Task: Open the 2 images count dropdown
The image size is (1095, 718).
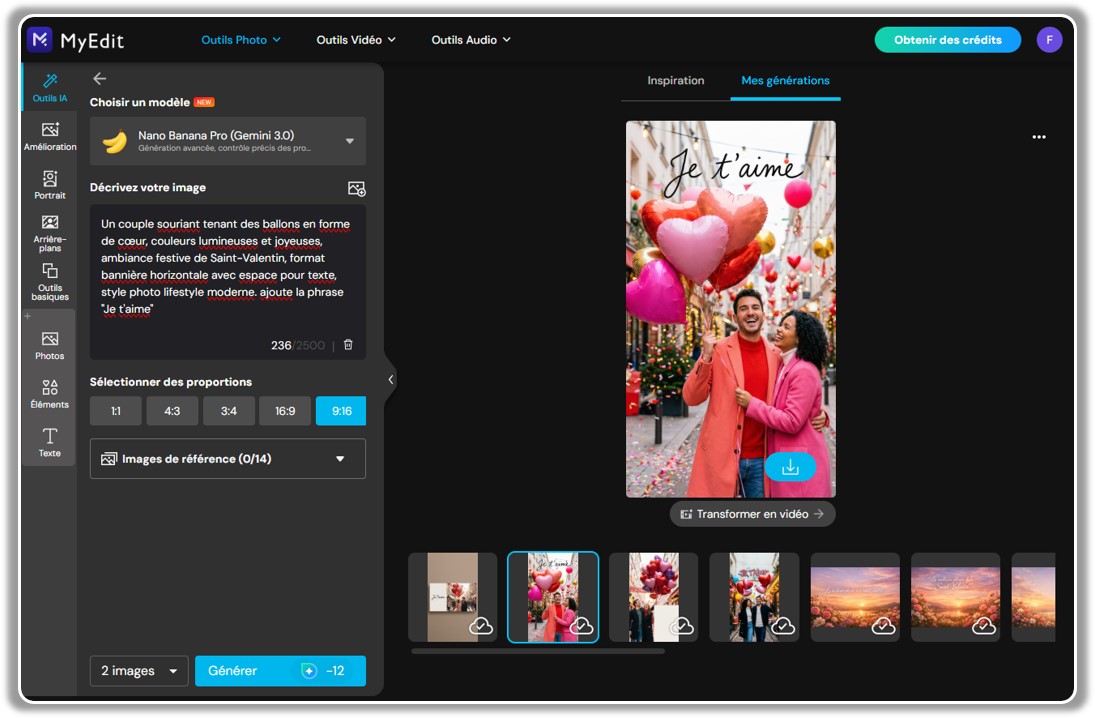Action: [139, 671]
